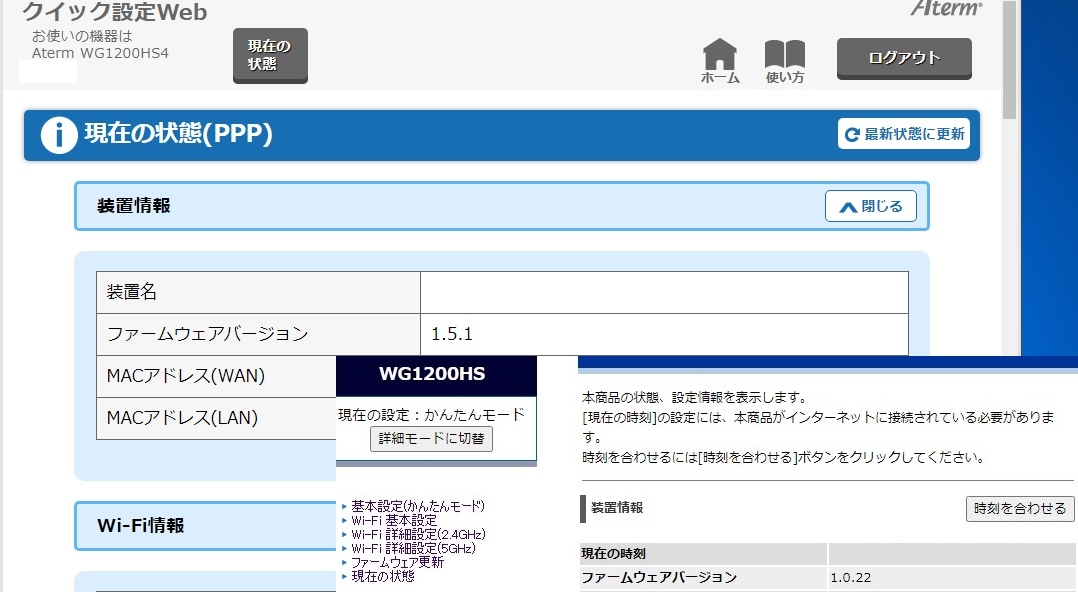Collapse 装置情報 with 閉じる button
The height and width of the screenshot is (592, 1078).
(870, 206)
